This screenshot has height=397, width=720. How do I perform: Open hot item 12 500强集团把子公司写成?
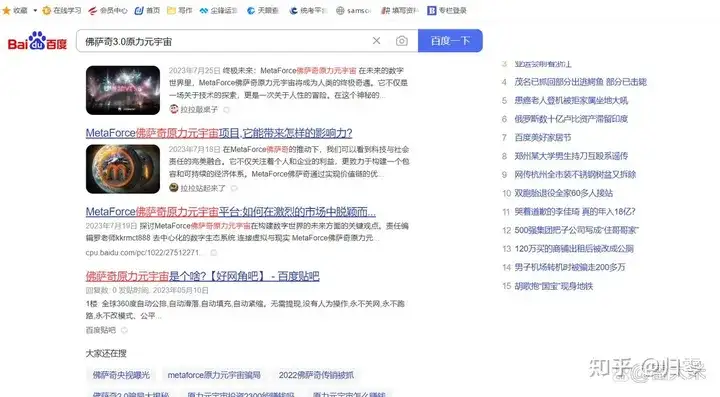577,230
